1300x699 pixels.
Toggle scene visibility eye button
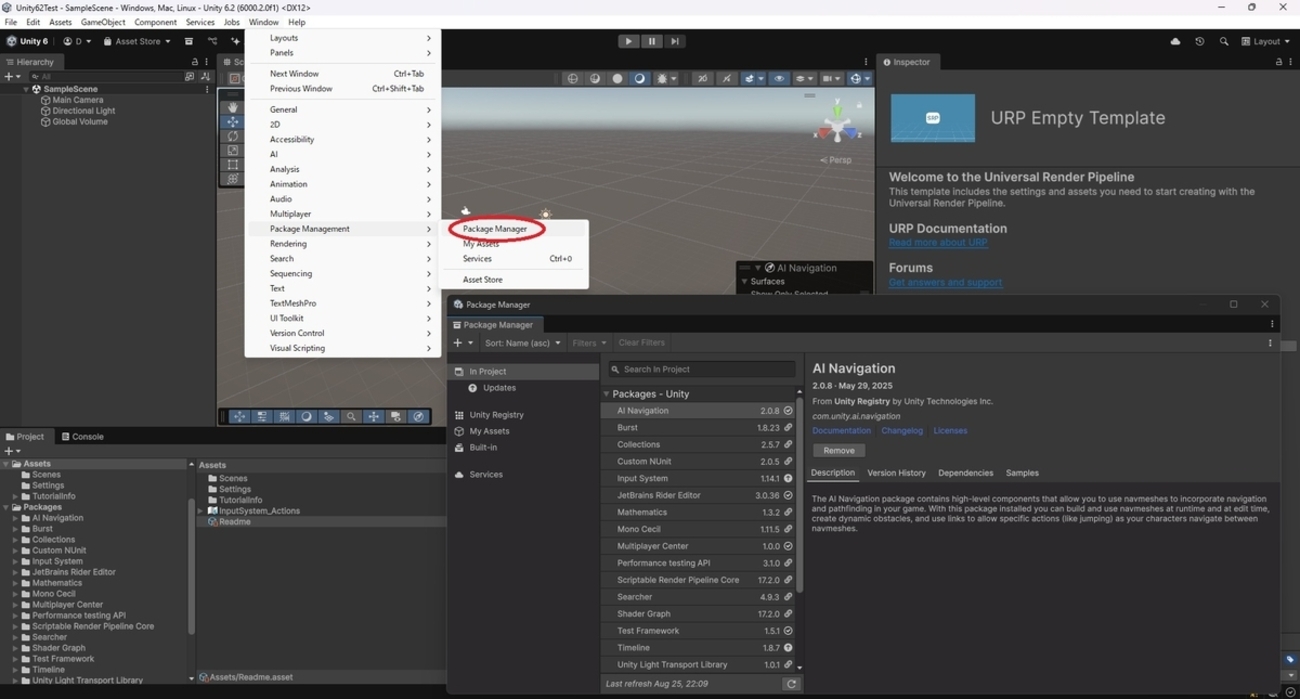tap(779, 78)
